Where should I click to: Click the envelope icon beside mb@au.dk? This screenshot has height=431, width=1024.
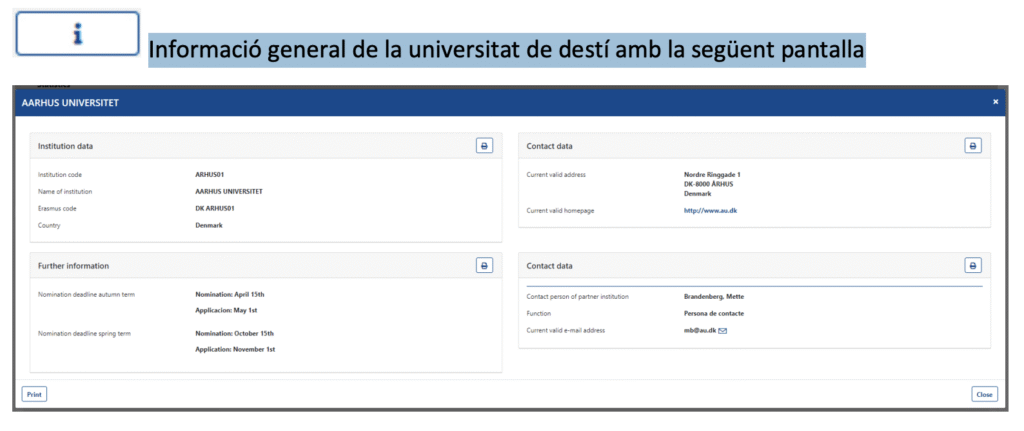(723, 331)
